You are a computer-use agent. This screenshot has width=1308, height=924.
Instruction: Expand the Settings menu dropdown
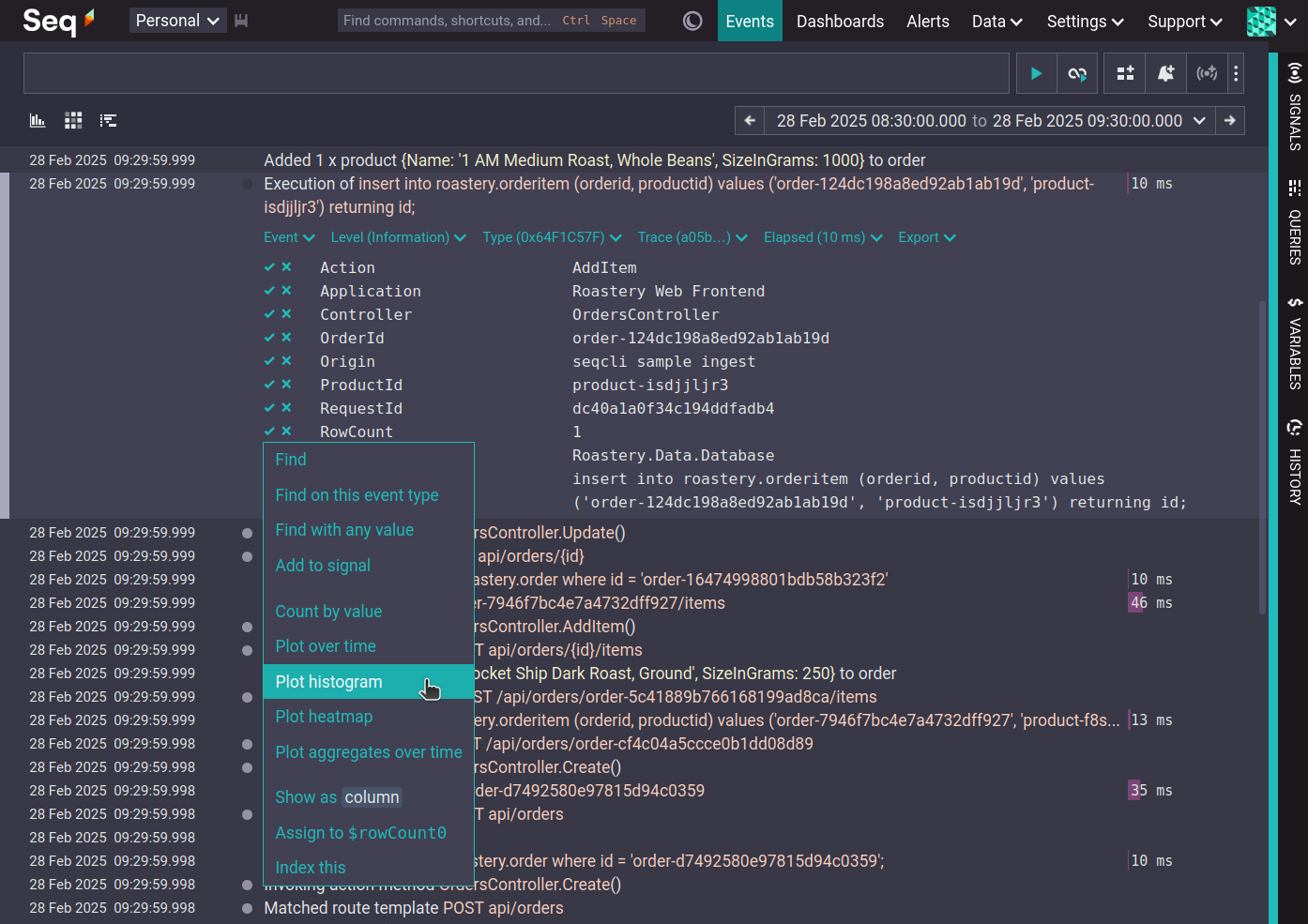1085,21
